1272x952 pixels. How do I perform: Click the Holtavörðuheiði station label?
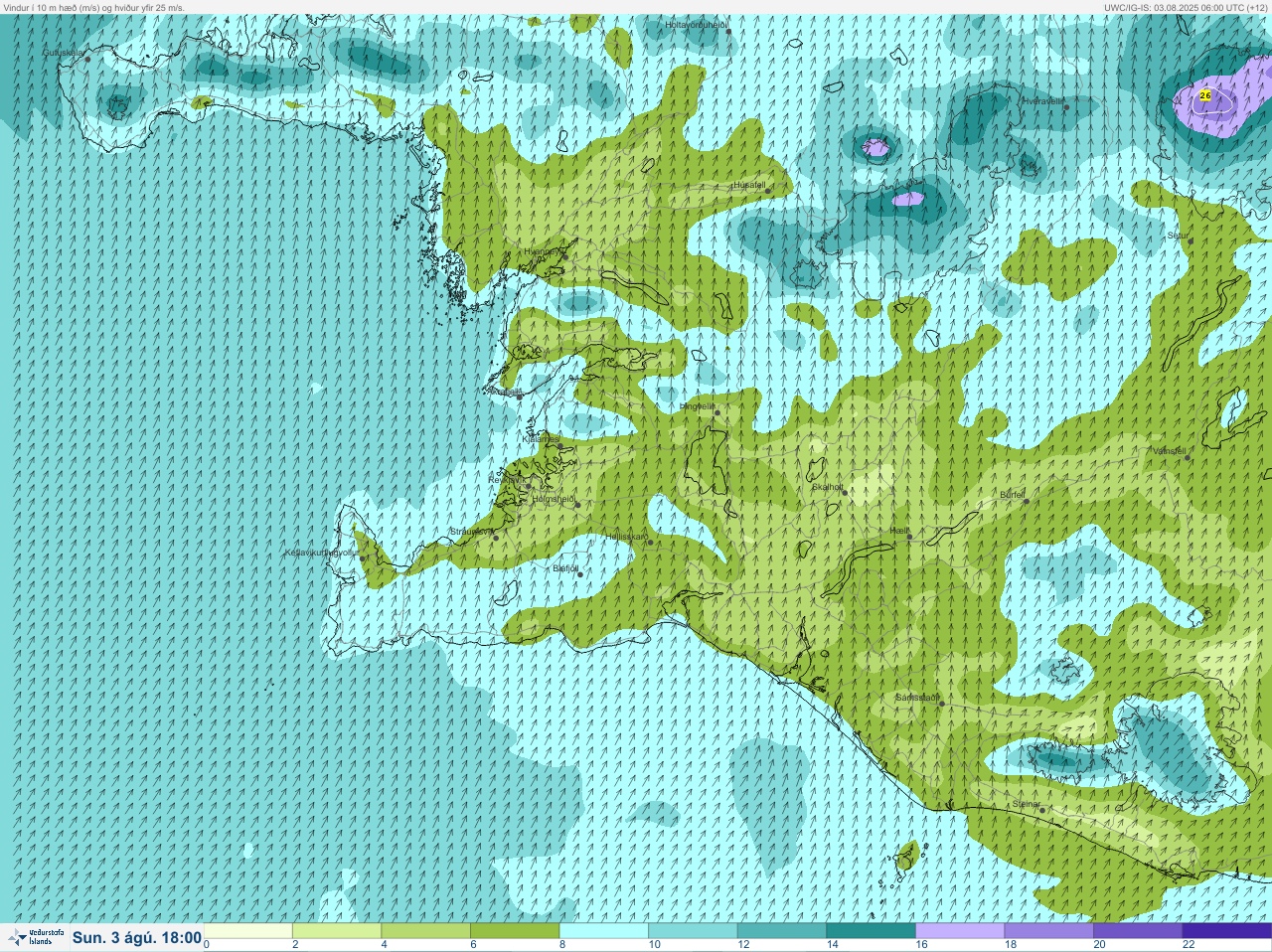tap(697, 24)
